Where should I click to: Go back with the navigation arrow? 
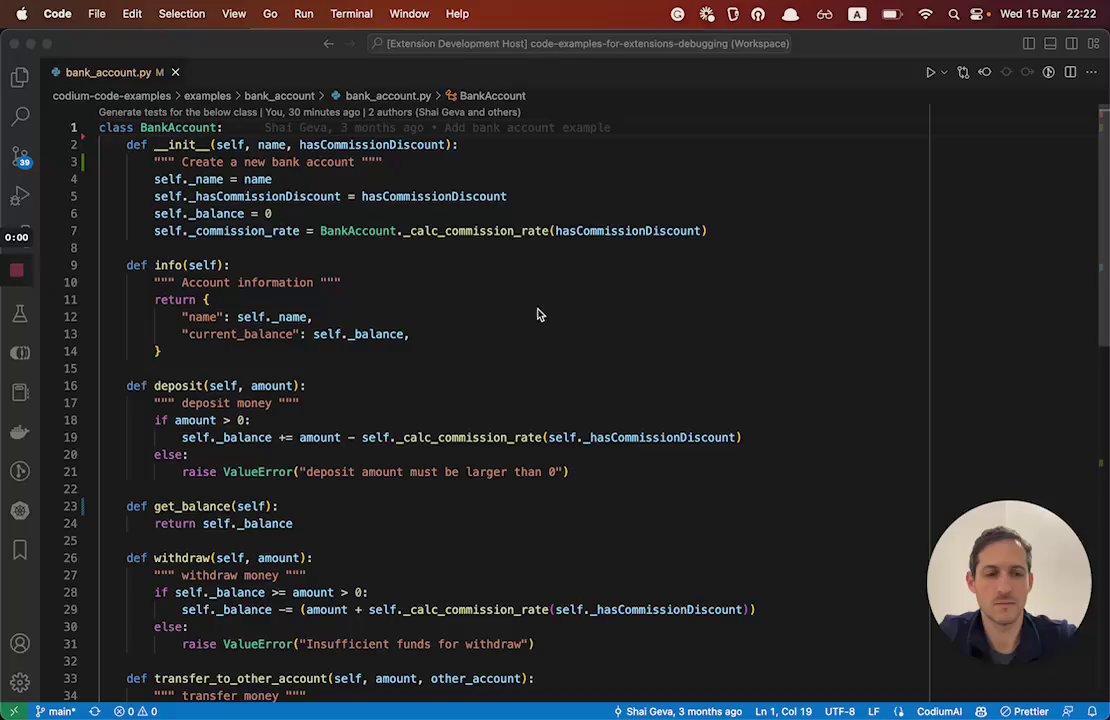(x=328, y=43)
